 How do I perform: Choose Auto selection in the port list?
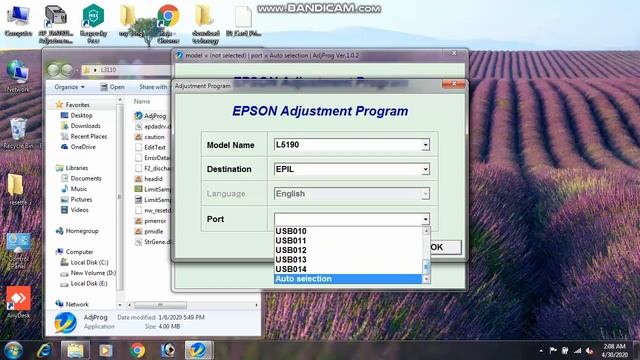(348, 279)
